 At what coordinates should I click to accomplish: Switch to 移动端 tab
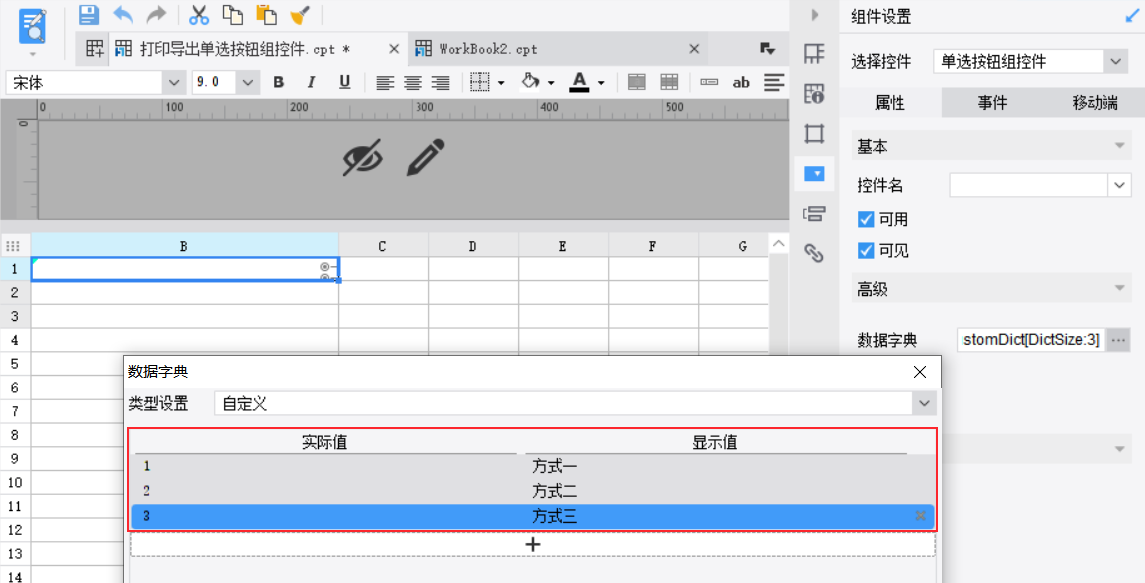[x=1095, y=103]
